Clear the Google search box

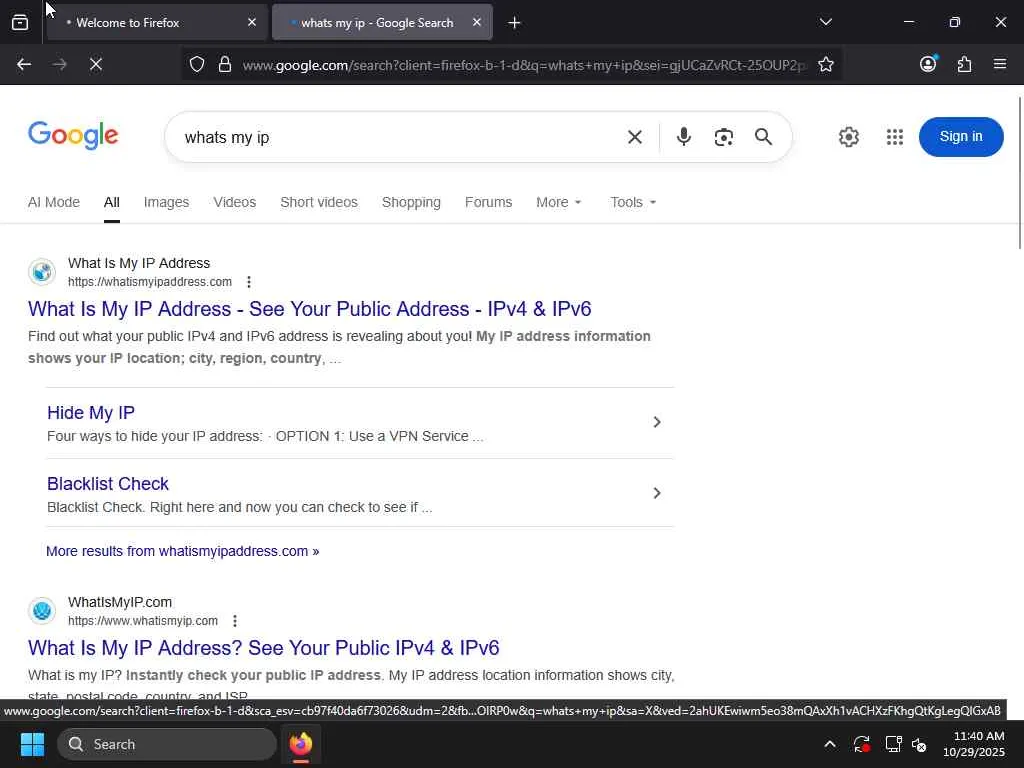pos(635,137)
